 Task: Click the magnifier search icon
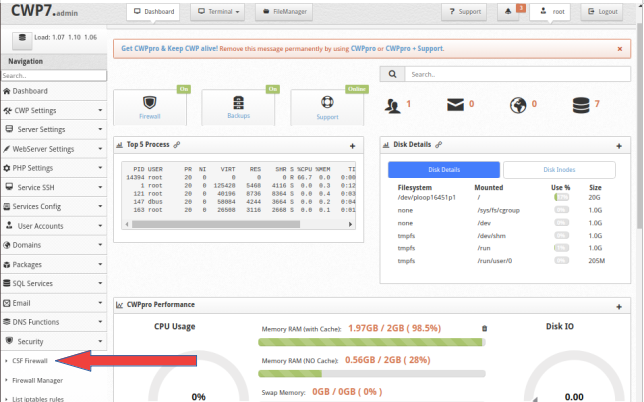click(393, 74)
